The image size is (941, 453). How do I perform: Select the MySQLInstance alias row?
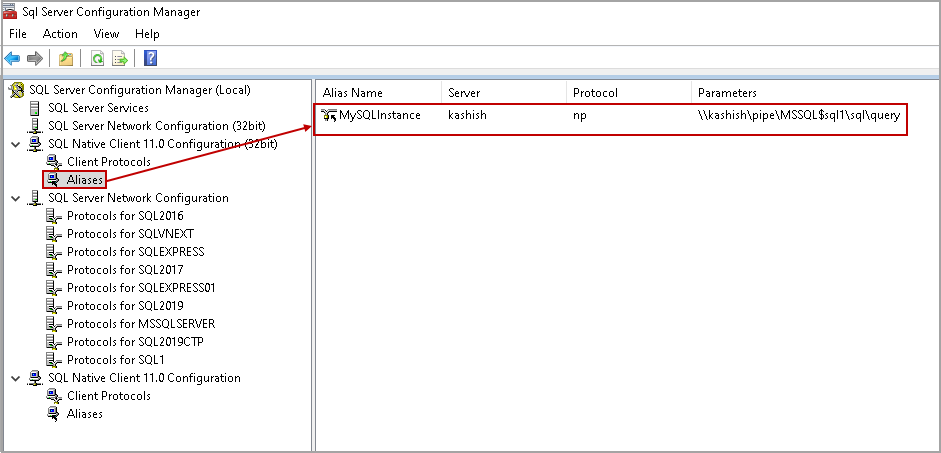pos(610,115)
